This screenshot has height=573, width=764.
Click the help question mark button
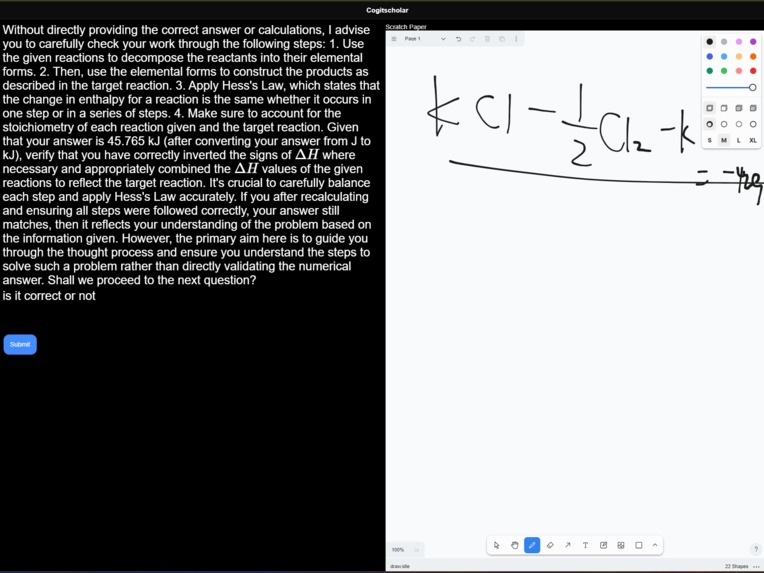[x=756, y=549]
